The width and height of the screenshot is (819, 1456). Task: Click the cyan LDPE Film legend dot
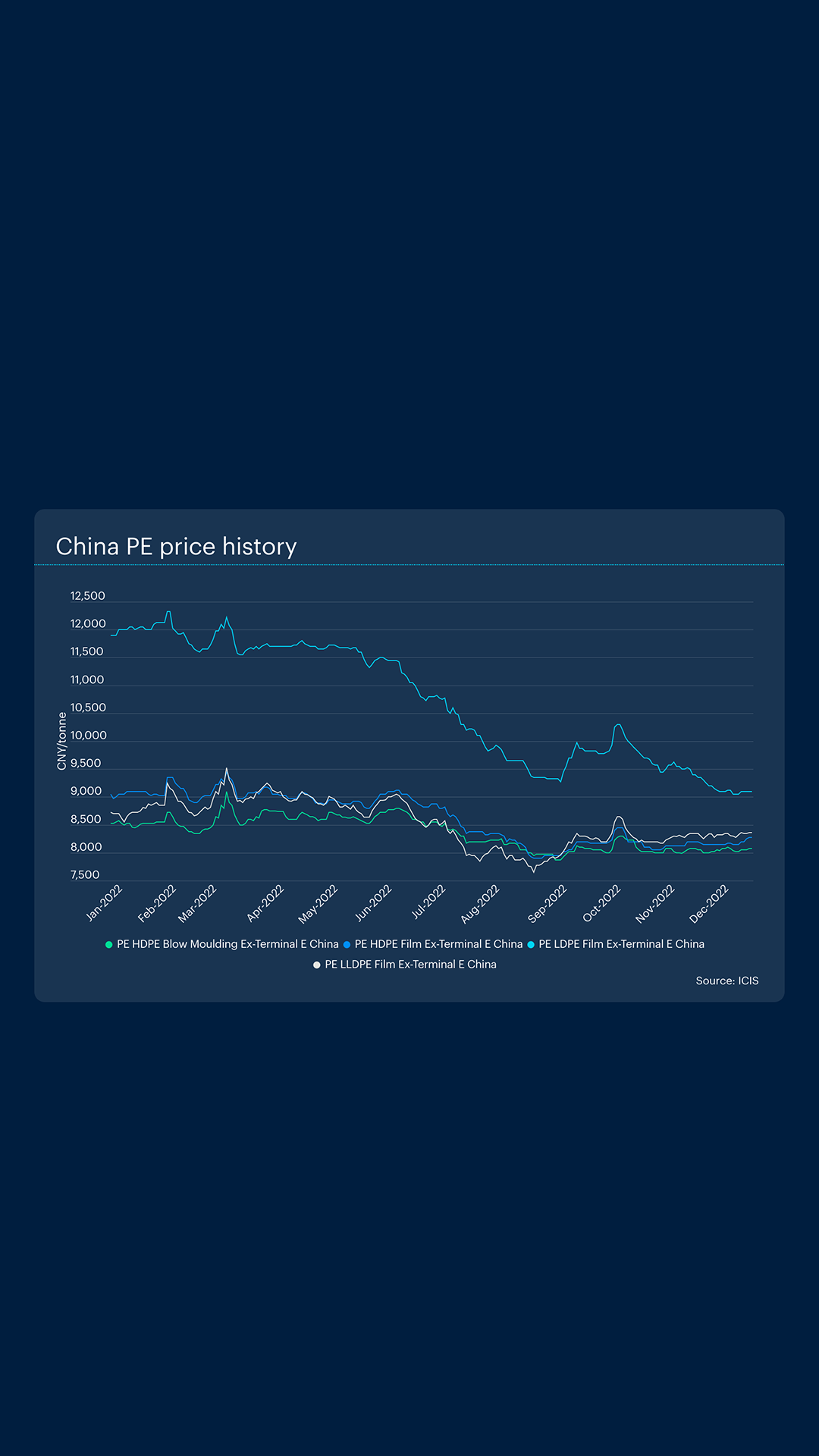pos(531,944)
